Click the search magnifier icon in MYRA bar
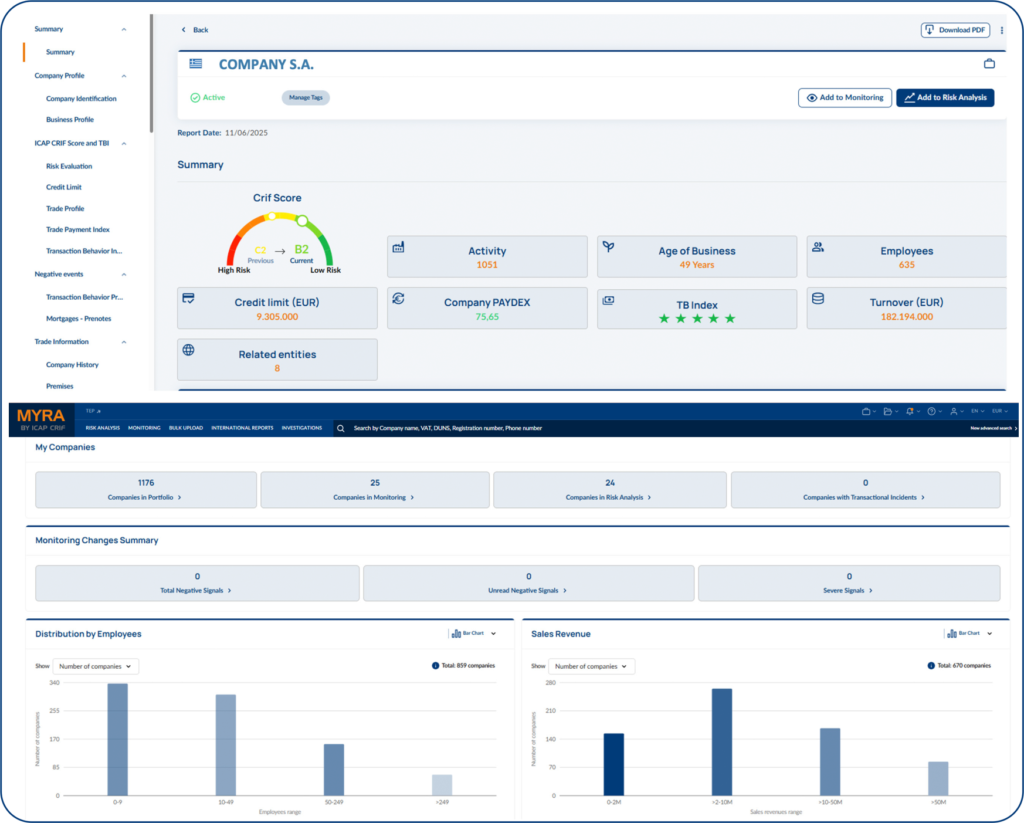 click(341, 428)
